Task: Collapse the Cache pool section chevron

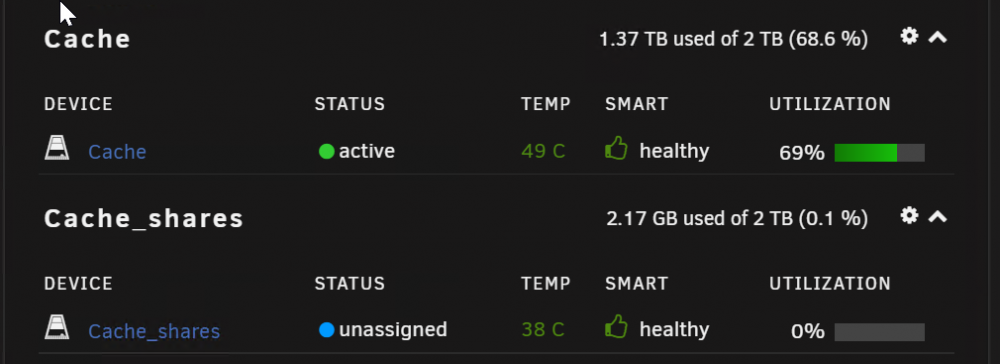Action: point(937,38)
